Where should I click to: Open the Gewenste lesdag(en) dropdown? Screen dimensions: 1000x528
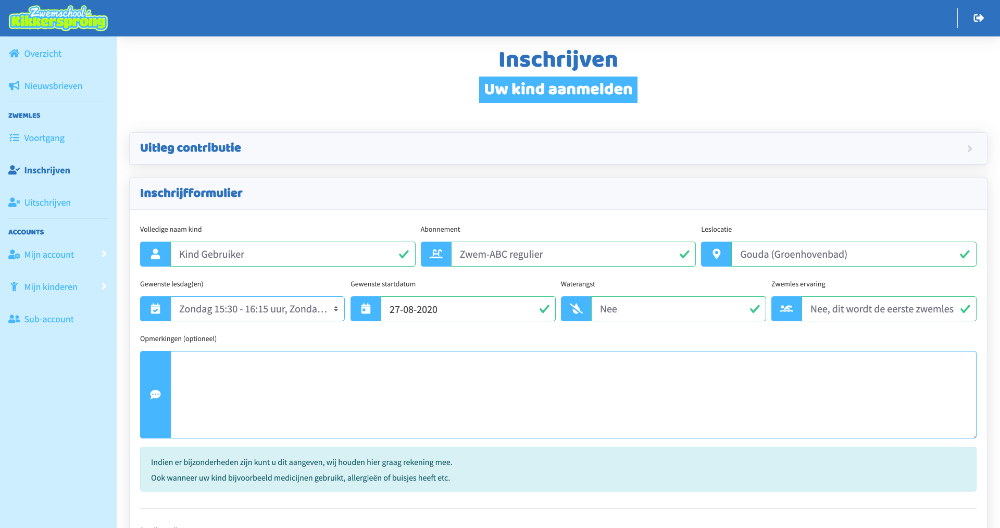[257, 309]
